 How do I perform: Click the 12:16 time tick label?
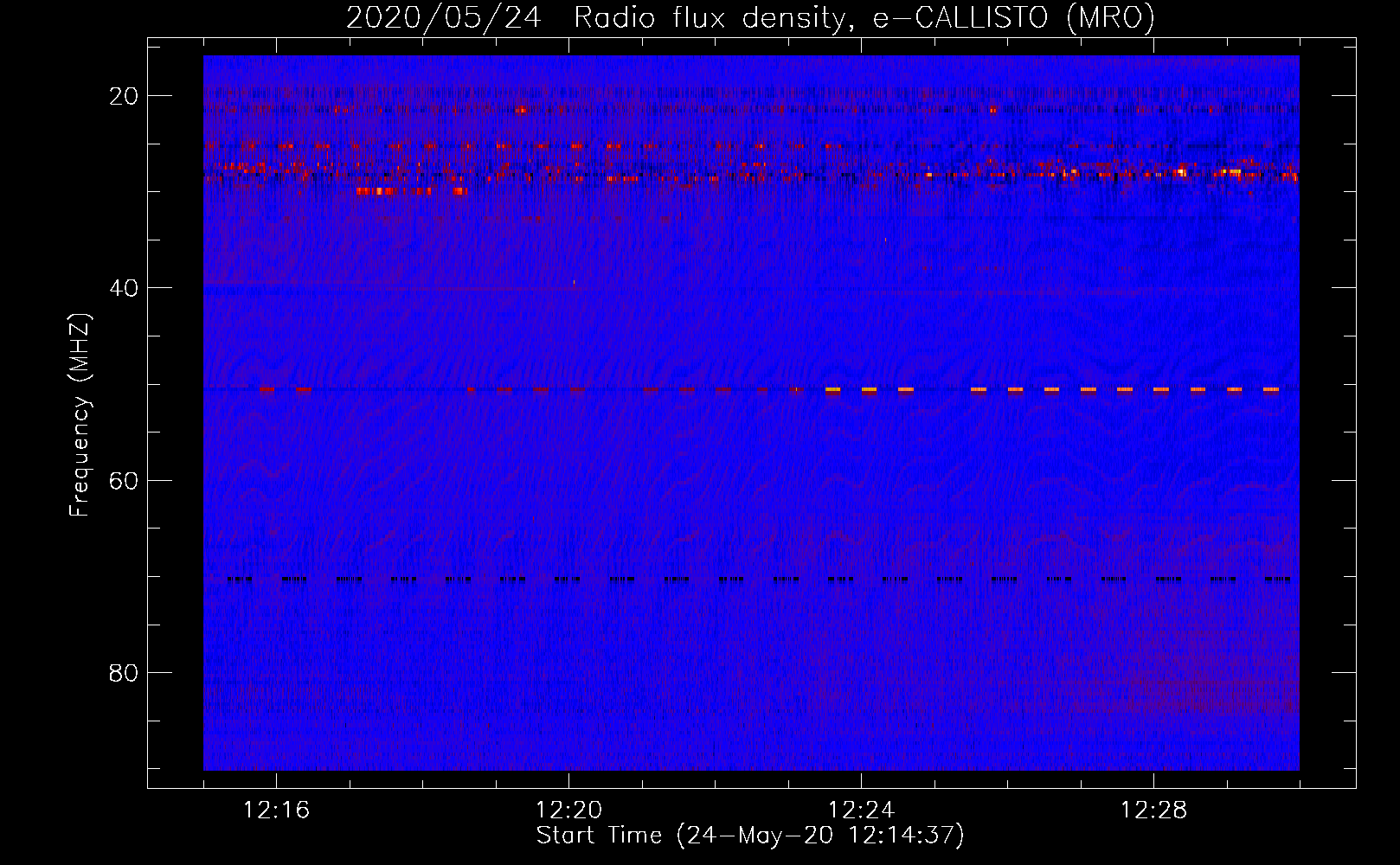277,811
